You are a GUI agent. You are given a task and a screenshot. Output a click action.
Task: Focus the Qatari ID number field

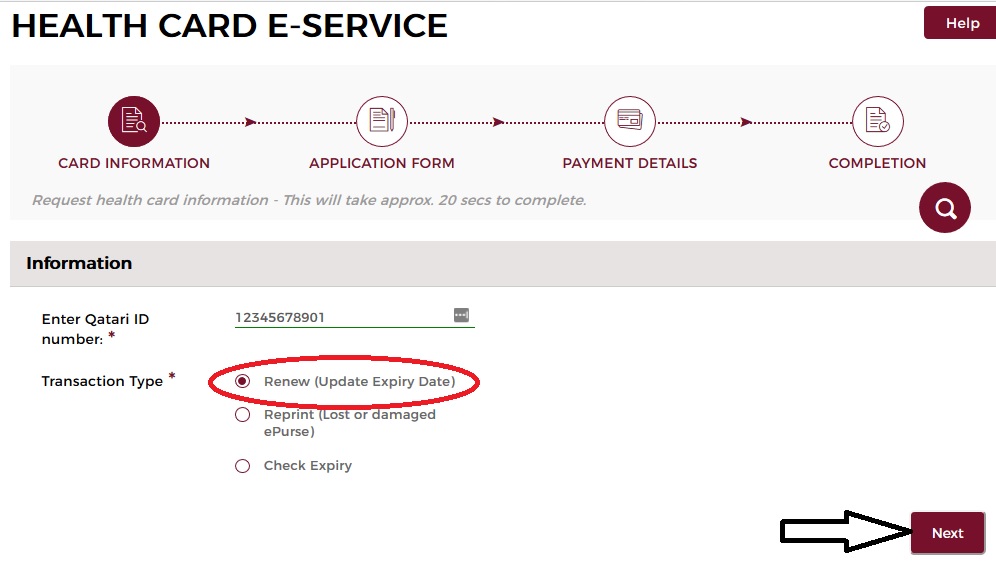coord(340,318)
